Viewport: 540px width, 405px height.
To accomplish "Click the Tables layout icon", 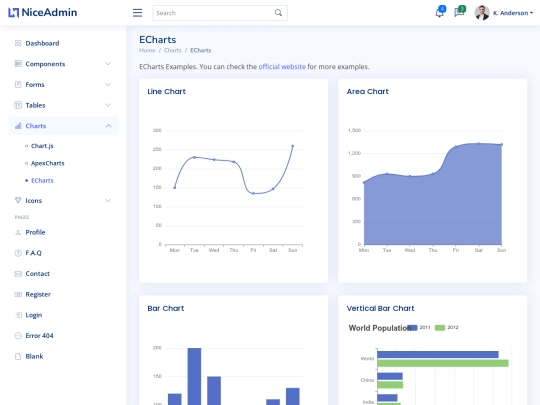I will click(18, 105).
